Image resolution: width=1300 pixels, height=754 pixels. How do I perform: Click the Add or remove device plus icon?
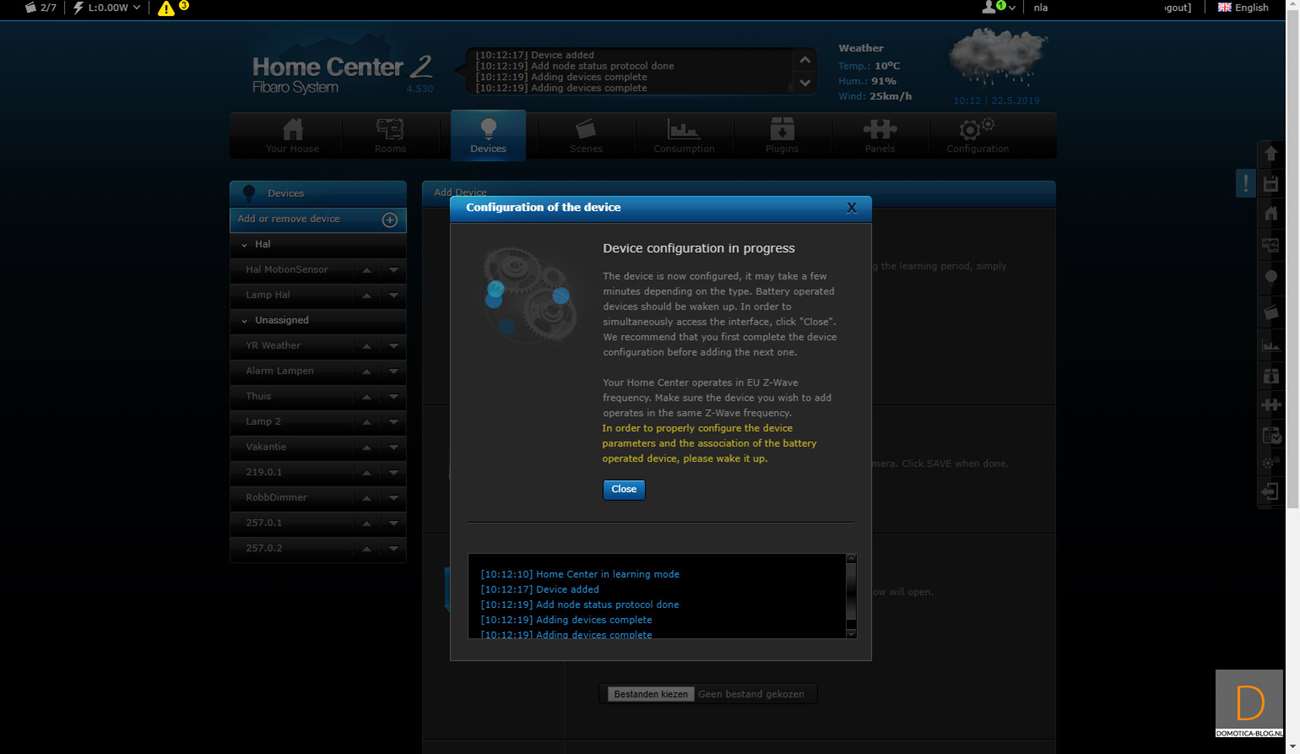pyautogui.click(x=390, y=220)
